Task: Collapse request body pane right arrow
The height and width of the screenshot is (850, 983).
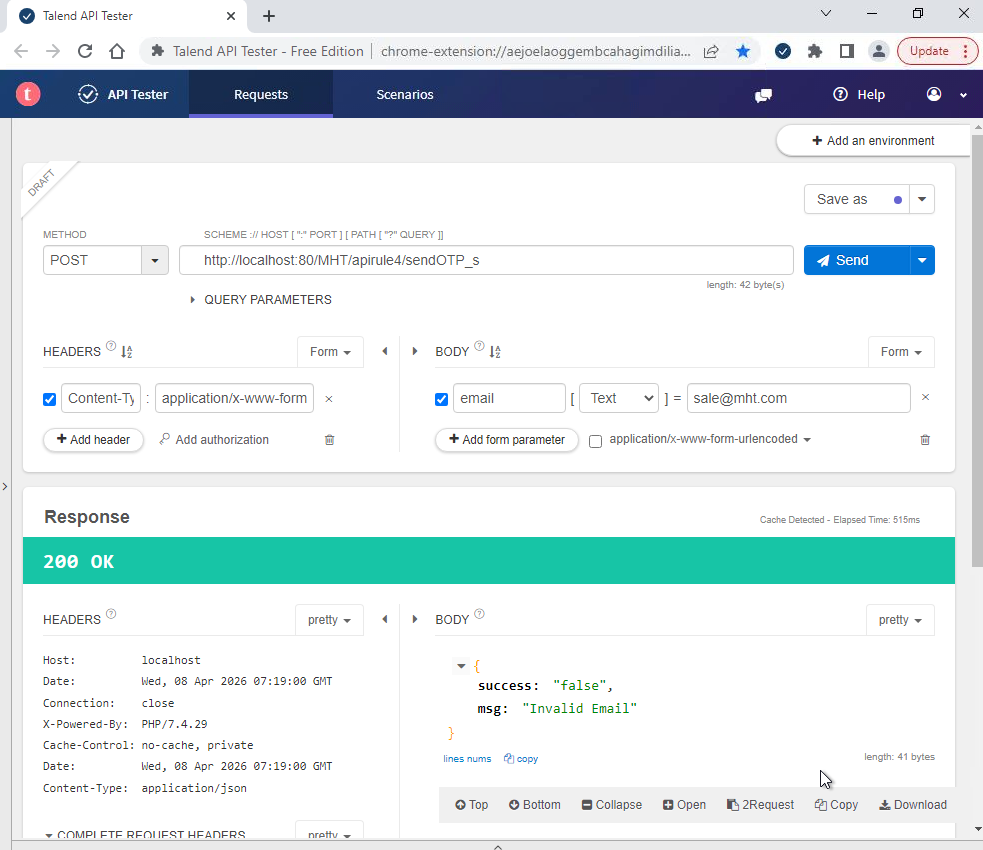Action: coord(414,351)
